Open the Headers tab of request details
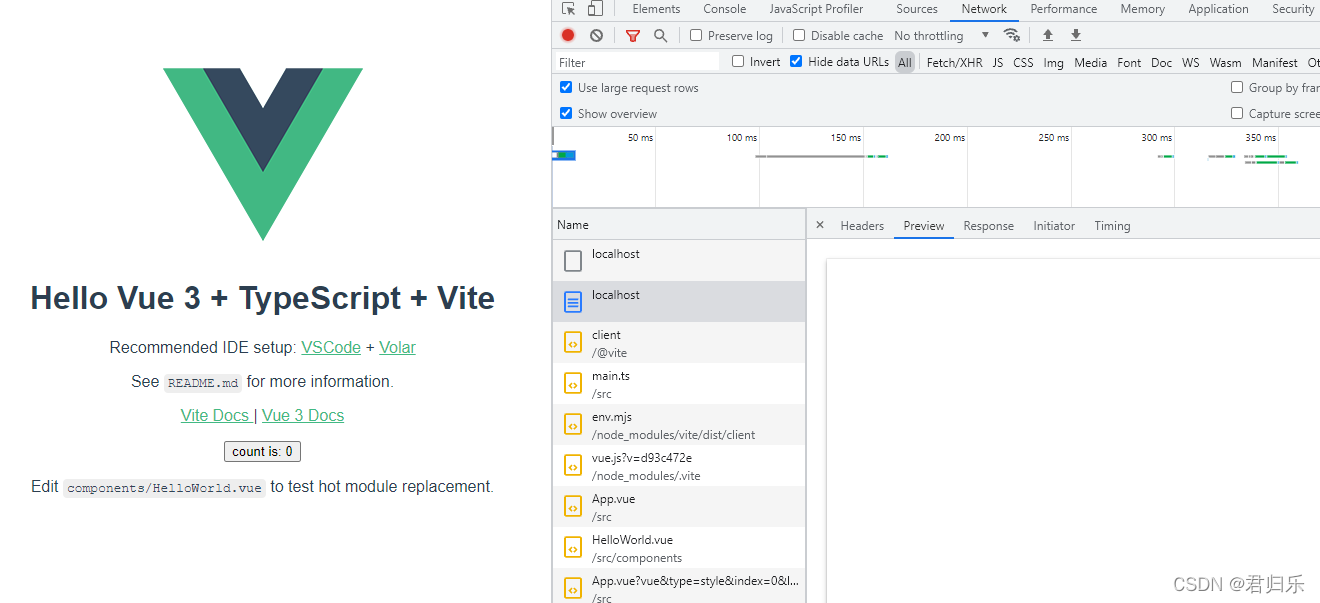Viewport: 1320px width, 603px height. pos(862,226)
